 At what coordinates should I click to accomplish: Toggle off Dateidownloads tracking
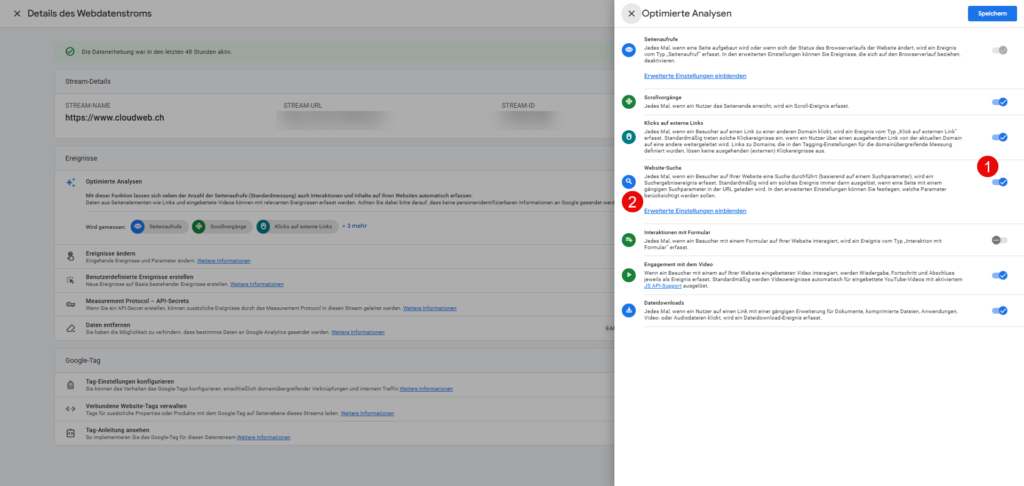pyautogui.click(x=999, y=310)
